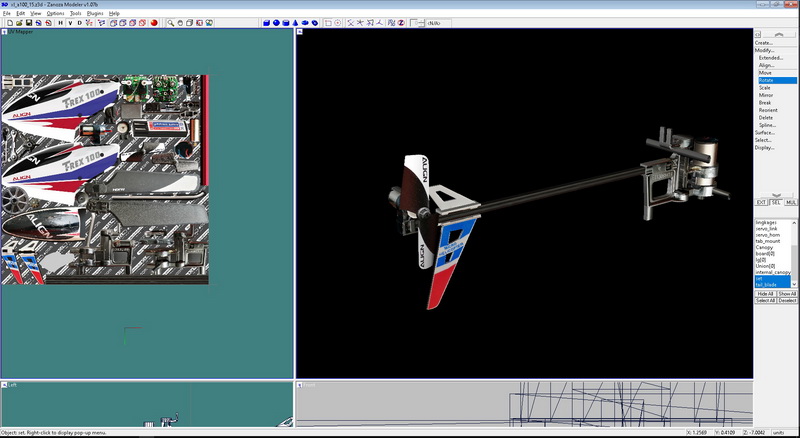Expand the Display... command group
The image size is (800, 438).
[x=765, y=147]
